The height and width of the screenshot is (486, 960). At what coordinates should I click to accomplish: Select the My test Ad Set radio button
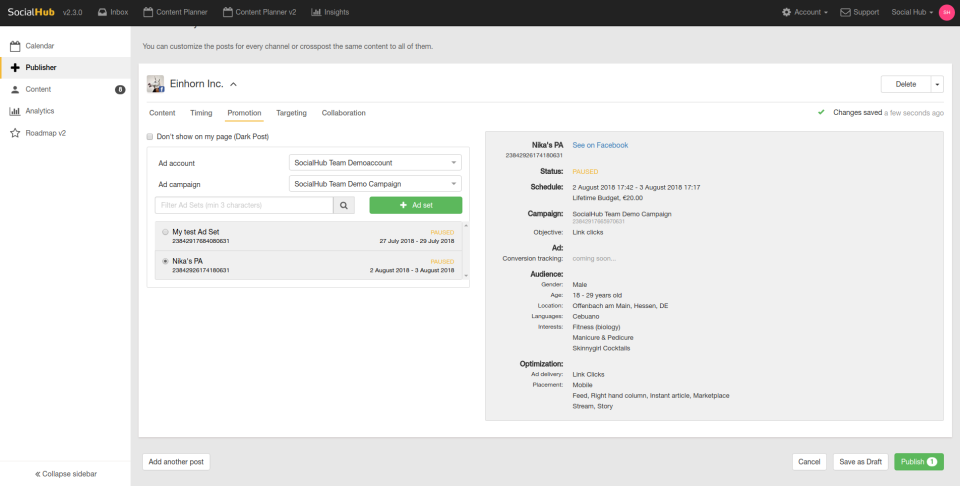[165, 232]
